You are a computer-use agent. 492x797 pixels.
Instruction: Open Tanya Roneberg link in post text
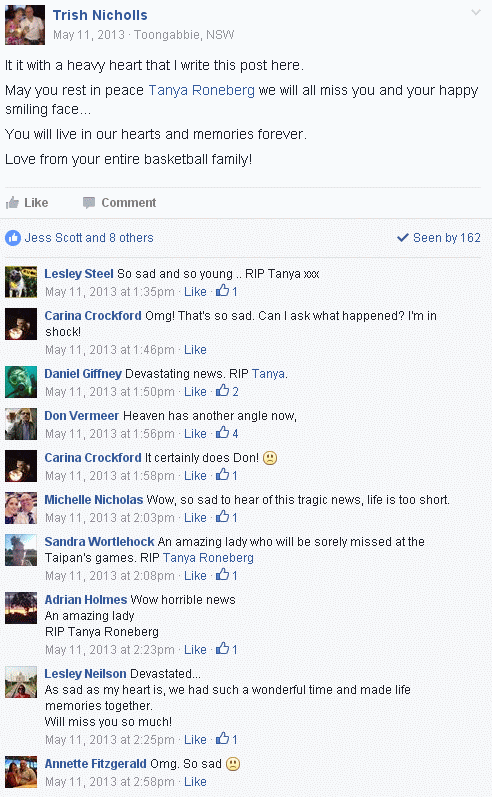[201, 90]
